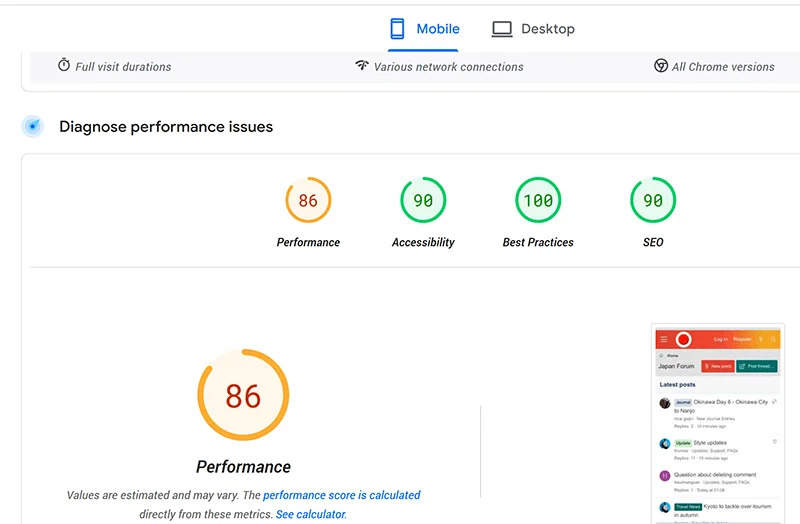Click 'Full visit durations' label
The width and height of the screenshot is (800, 524).
123,67
